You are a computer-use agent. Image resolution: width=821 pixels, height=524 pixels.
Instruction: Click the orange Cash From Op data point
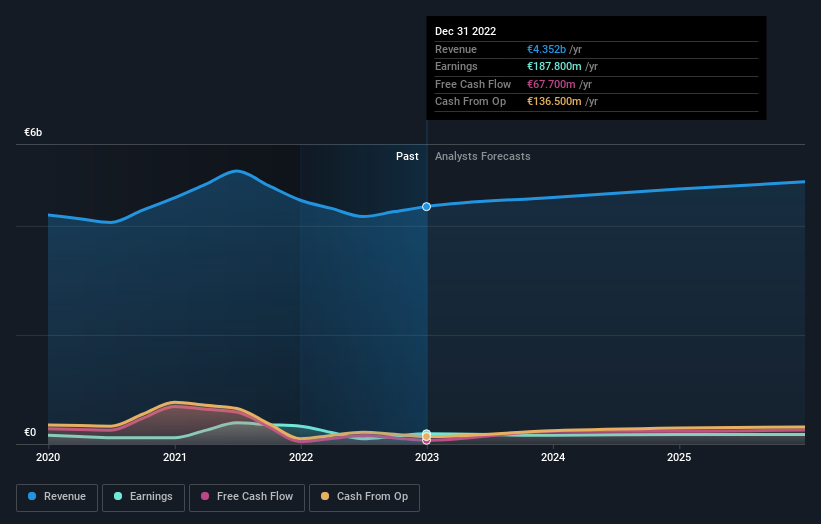(427, 437)
